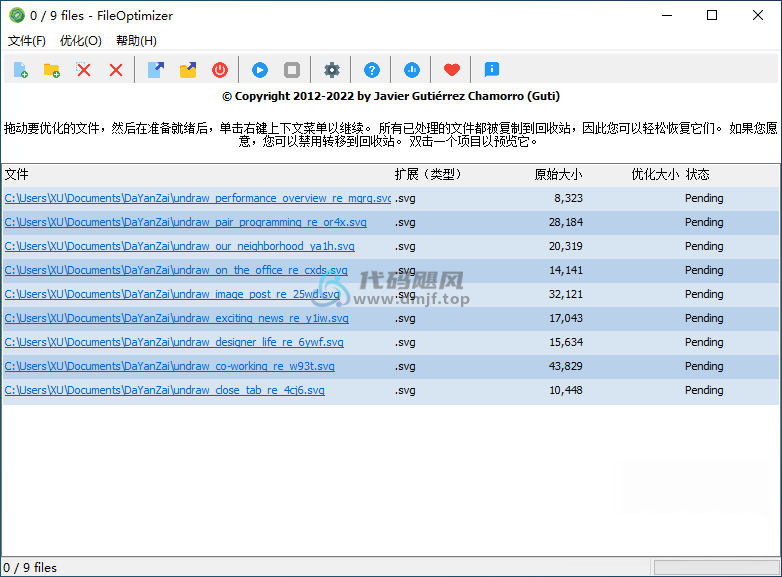
Task: Select the 20,319 original size cell
Action: (x=566, y=246)
